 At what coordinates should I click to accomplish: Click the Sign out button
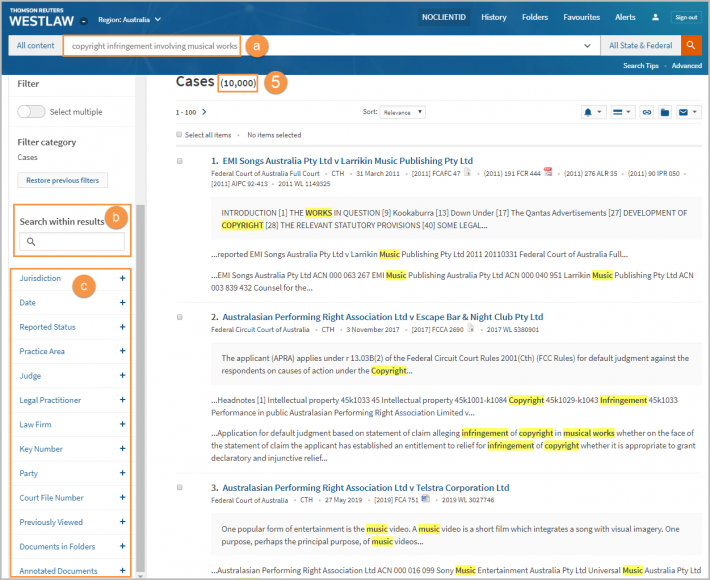[x=686, y=17]
